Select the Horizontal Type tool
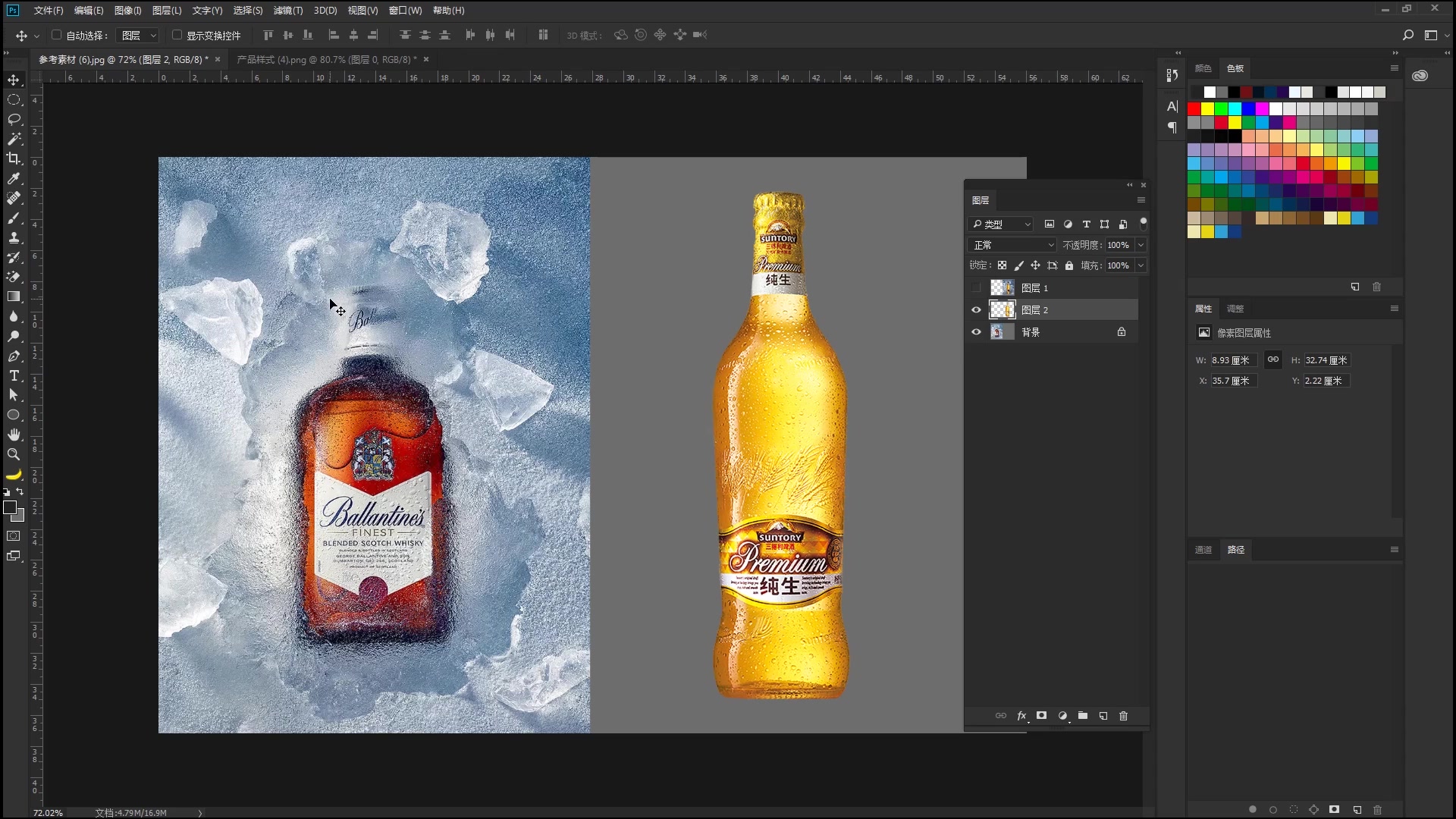Screen dimensions: 1456x819 [14, 375]
